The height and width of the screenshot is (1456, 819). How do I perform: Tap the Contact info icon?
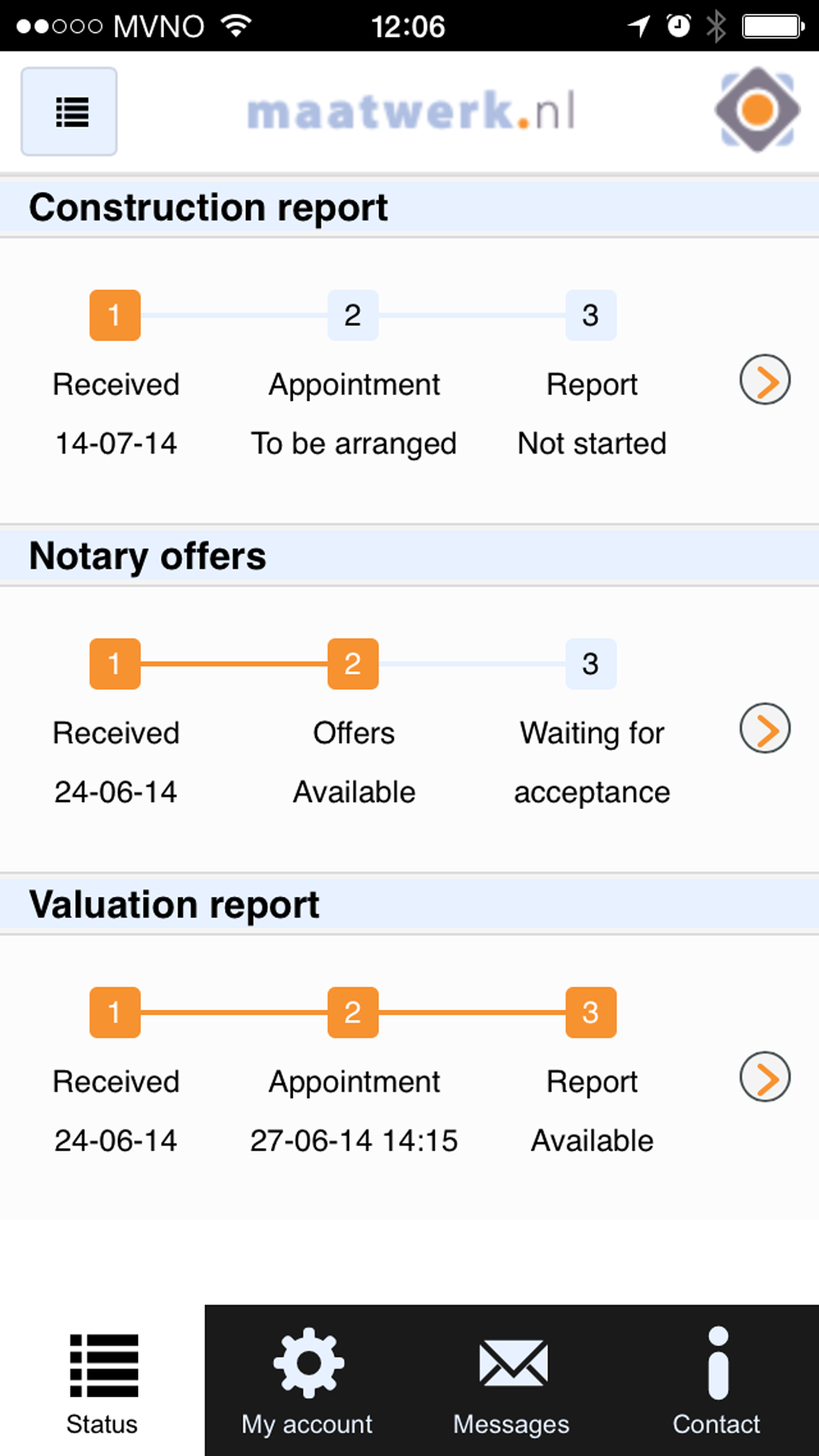click(718, 1362)
